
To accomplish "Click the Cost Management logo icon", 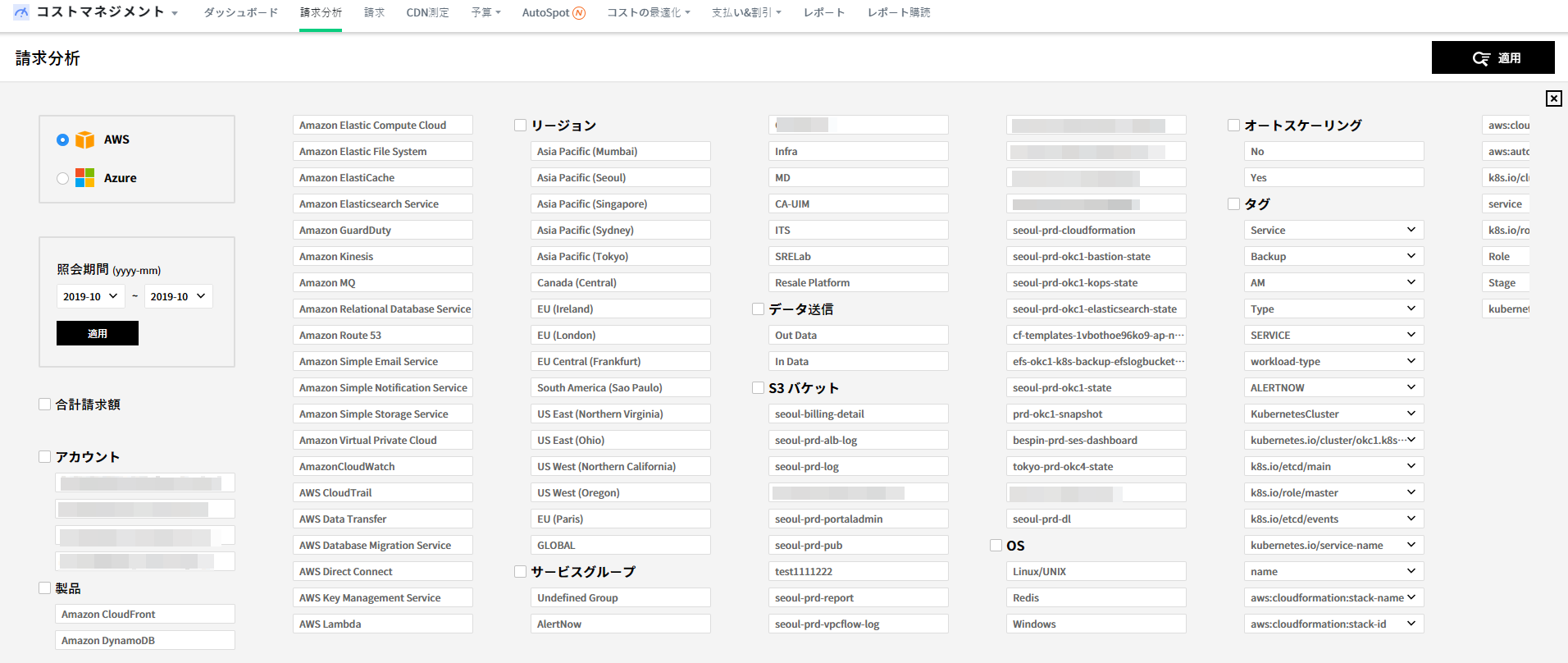I will point(21,12).
